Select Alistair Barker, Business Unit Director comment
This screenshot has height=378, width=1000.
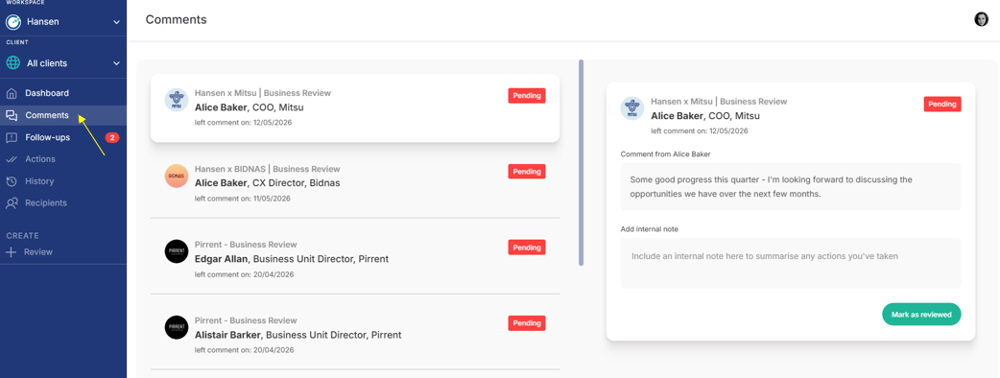[x=355, y=335]
